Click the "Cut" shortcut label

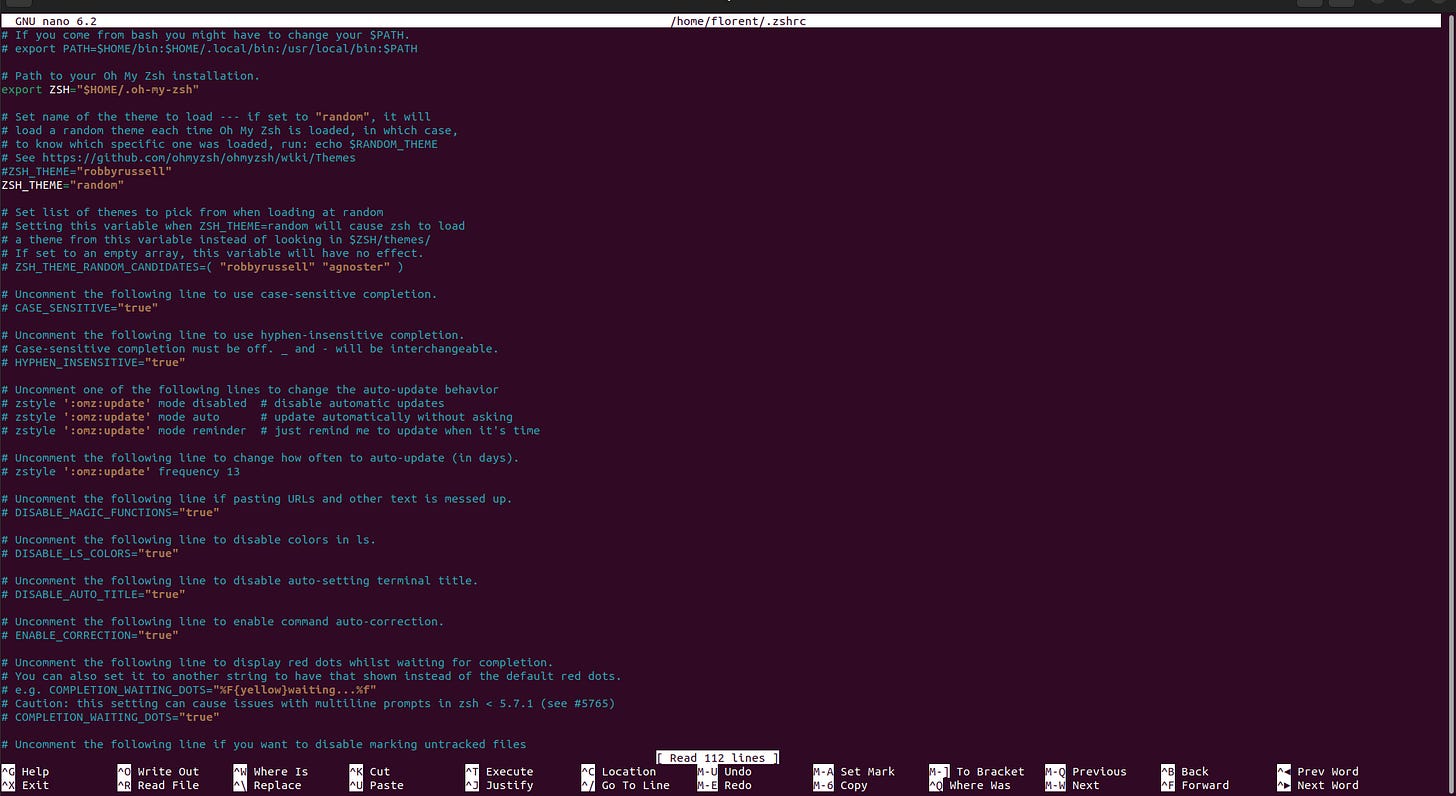(380, 772)
